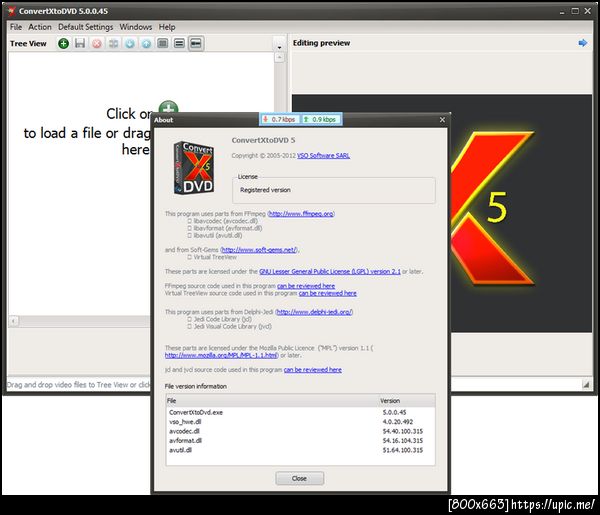Open the Default Settings menu

coord(86,27)
